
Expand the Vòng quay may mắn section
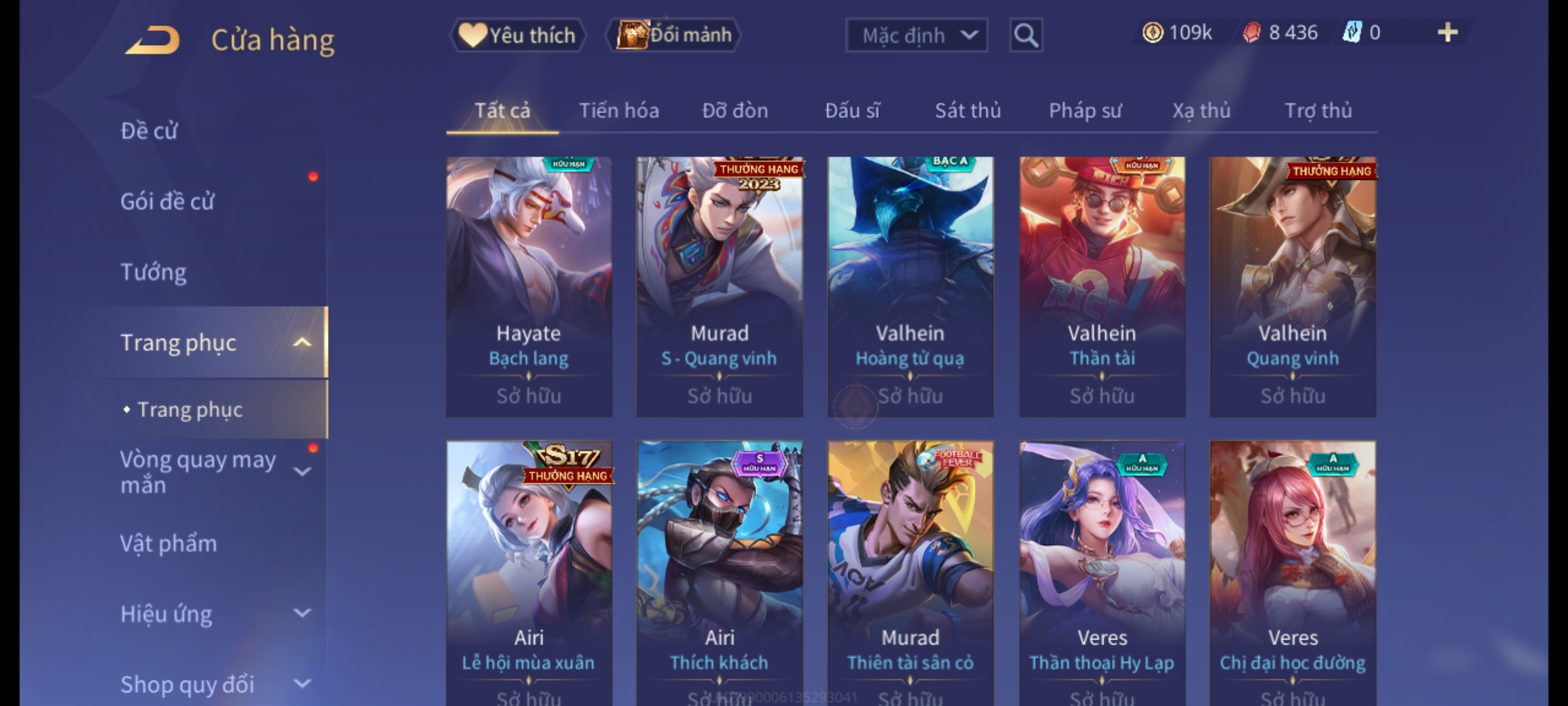pyautogui.click(x=302, y=472)
